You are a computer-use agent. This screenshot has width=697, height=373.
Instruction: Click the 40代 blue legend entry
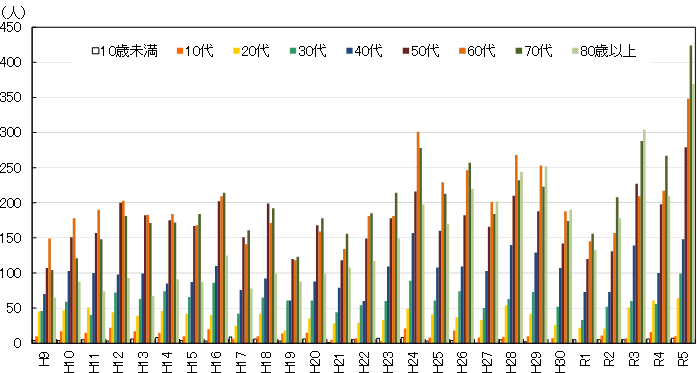point(365,51)
